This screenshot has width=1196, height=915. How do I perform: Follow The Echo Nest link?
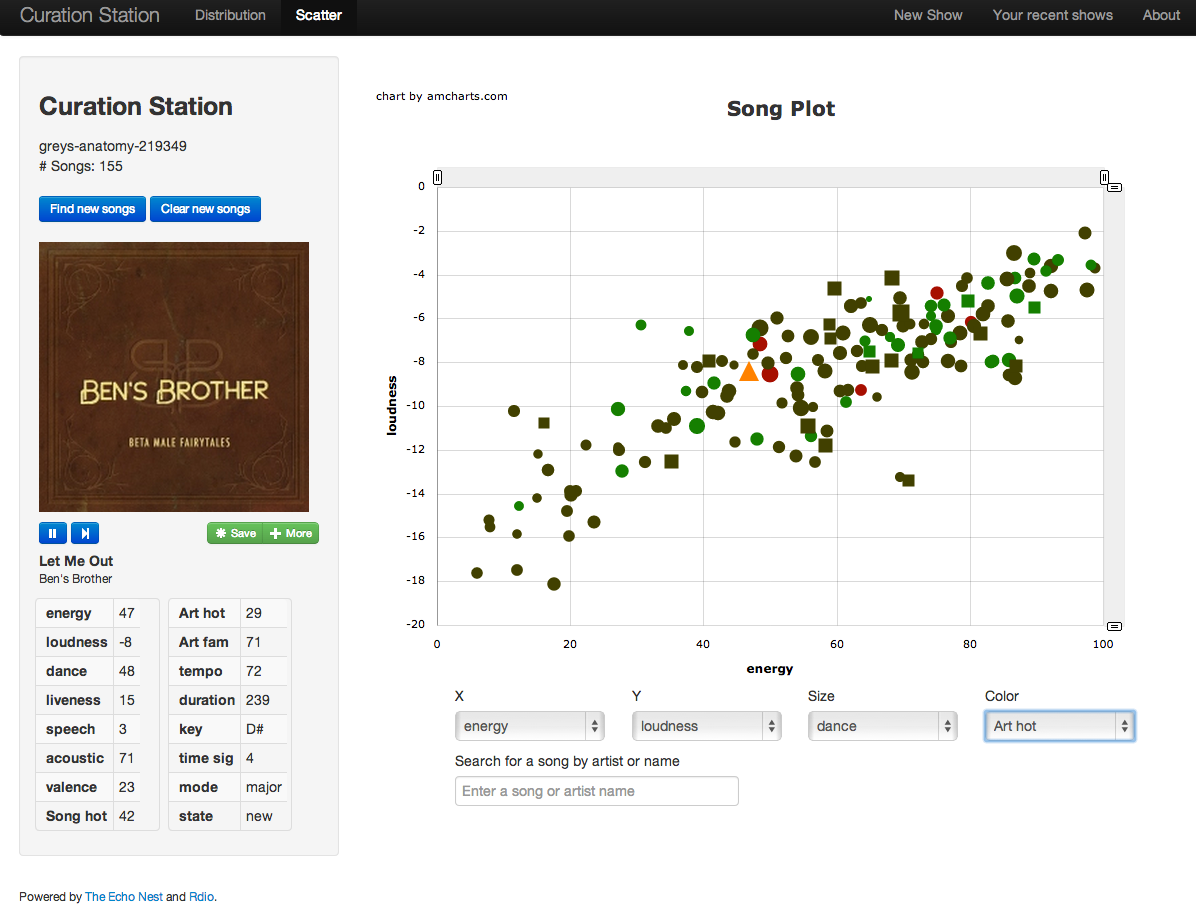[x=124, y=897]
